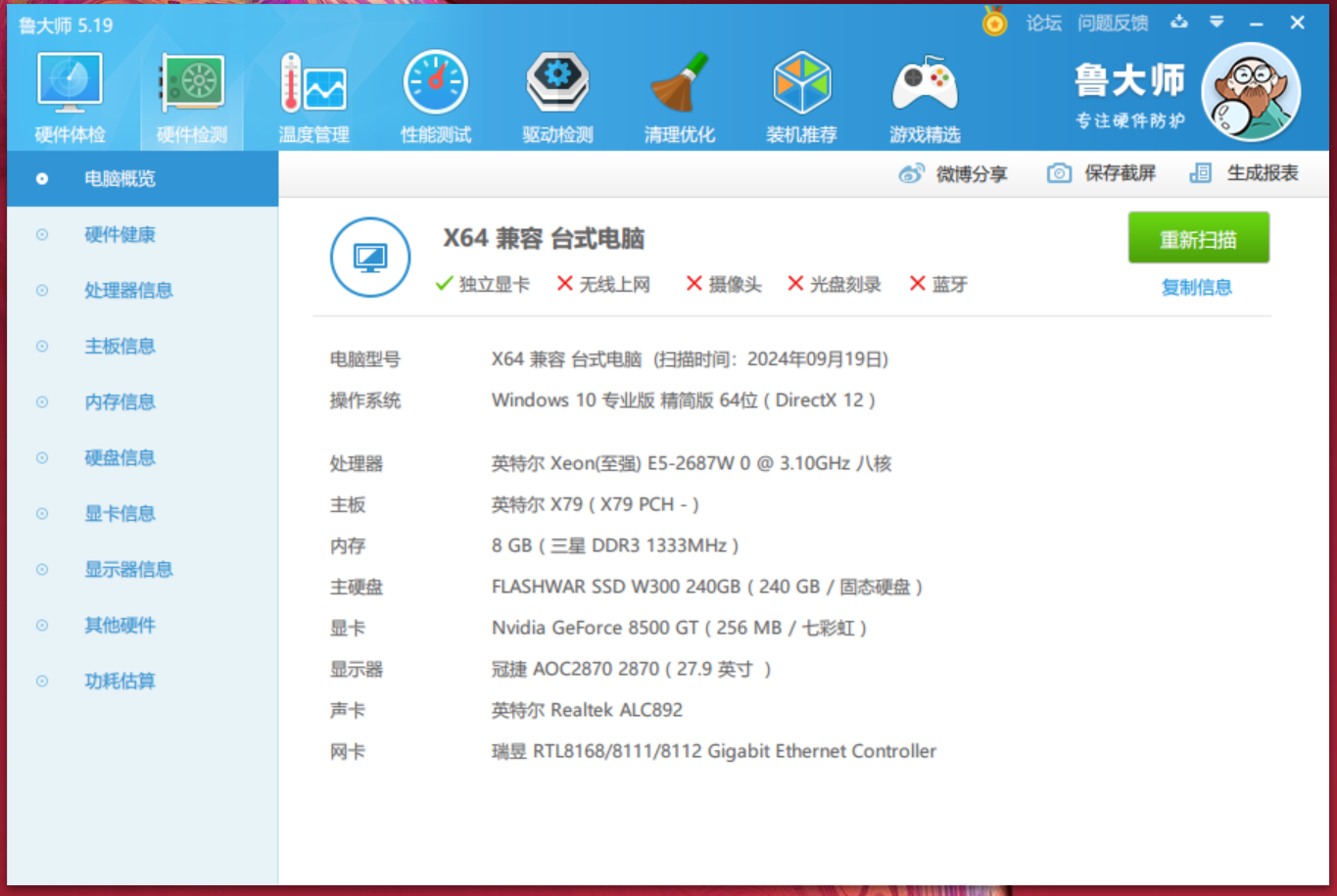Screen dimensions: 1337x896
Task: Open 论坛 forum link
Action: 1044,23
